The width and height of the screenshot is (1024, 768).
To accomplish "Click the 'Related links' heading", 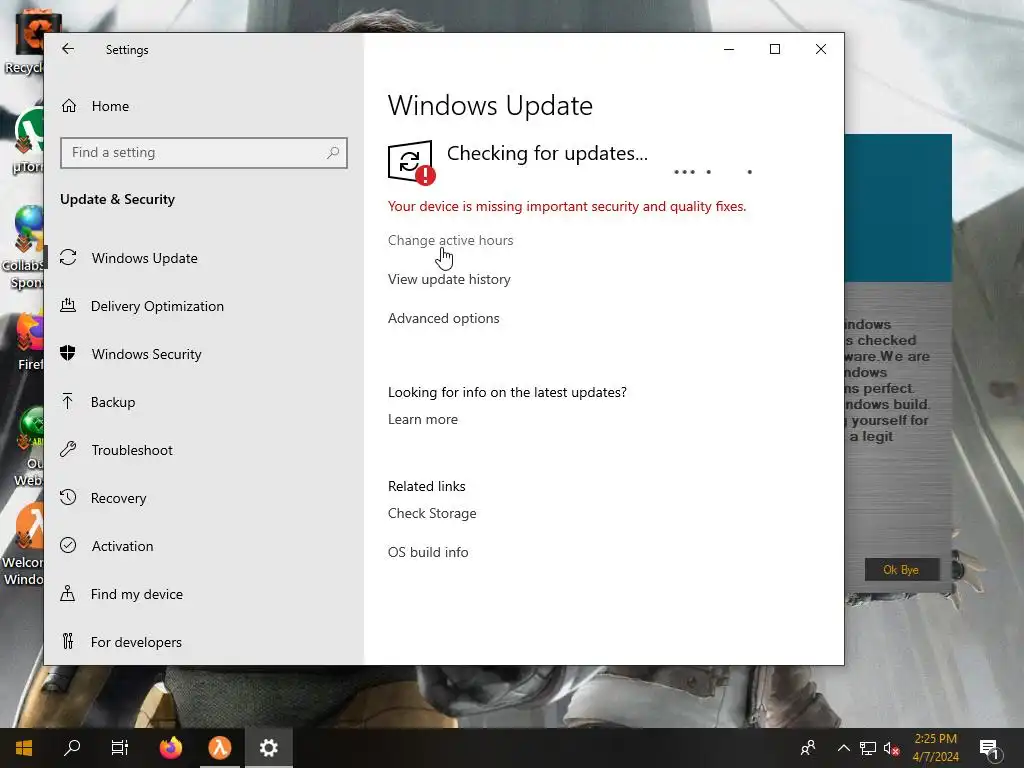I will (426, 487).
